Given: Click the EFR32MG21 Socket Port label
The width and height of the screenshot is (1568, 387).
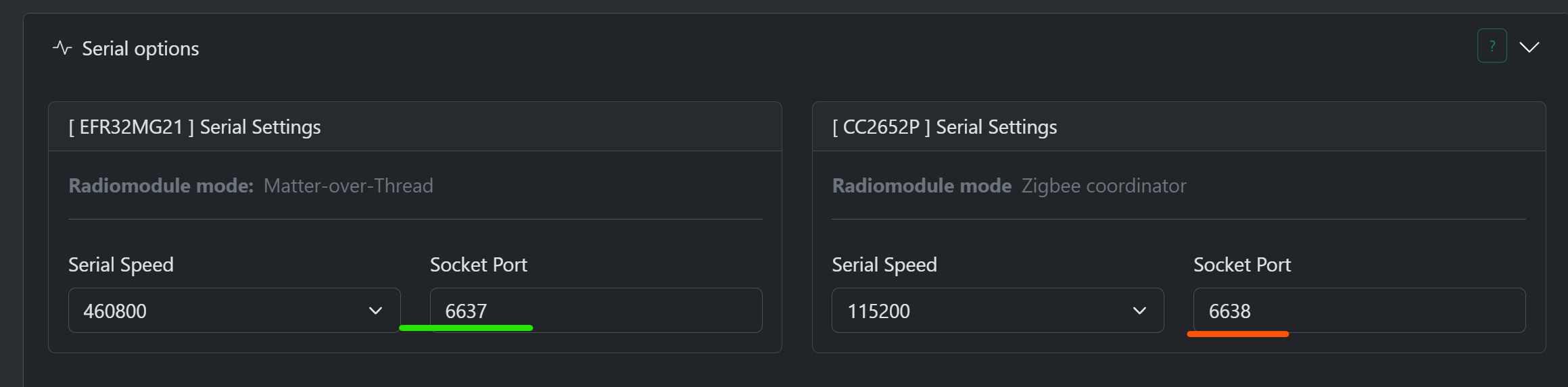Looking at the screenshot, I should click(479, 265).
